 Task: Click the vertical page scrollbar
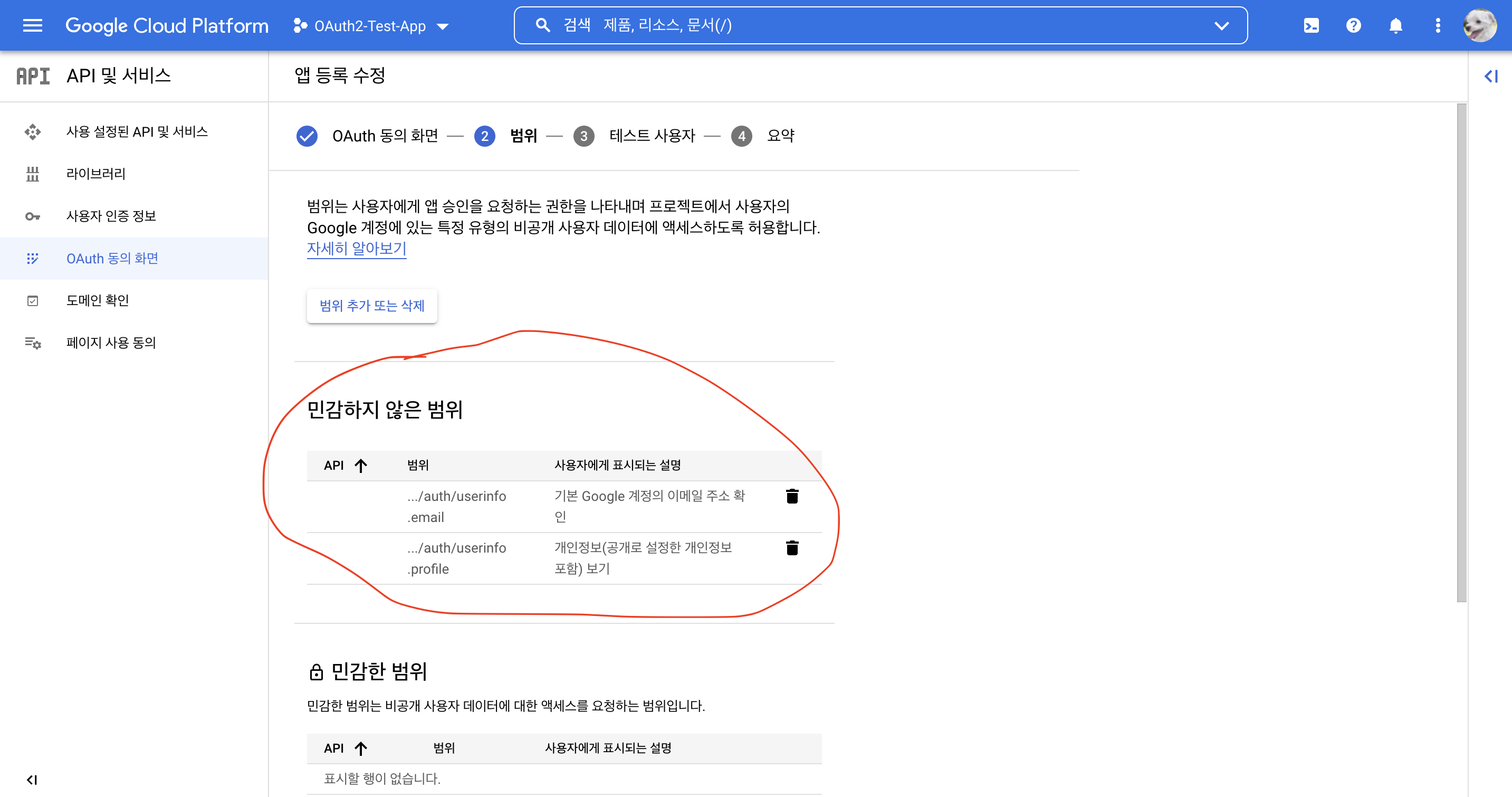1461,353
